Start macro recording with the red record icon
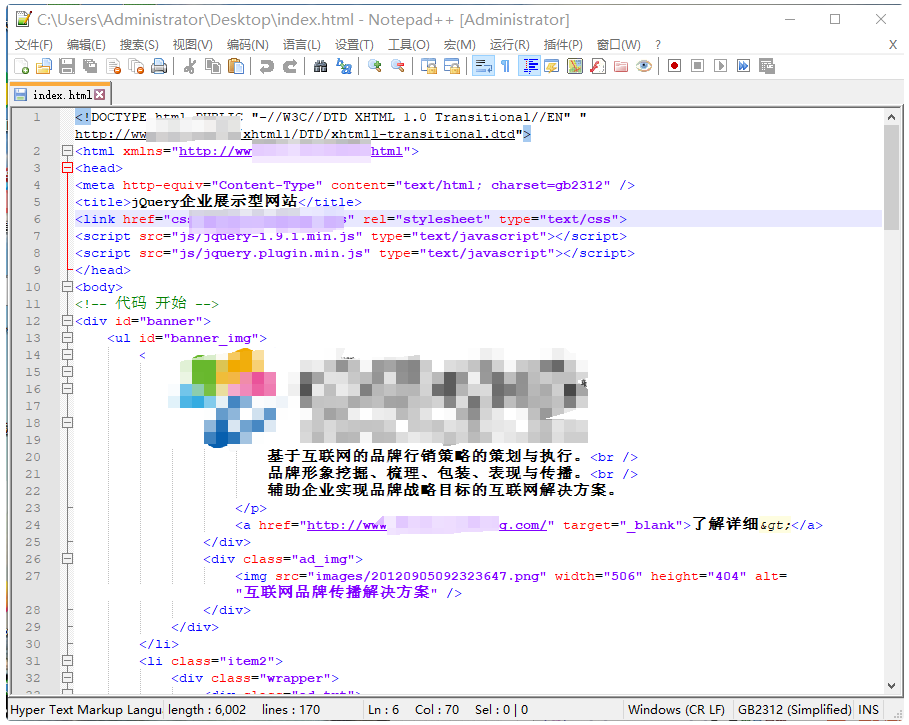Viewport: 909px width, 725px height. pyautogui.click(x=673, y=66)
